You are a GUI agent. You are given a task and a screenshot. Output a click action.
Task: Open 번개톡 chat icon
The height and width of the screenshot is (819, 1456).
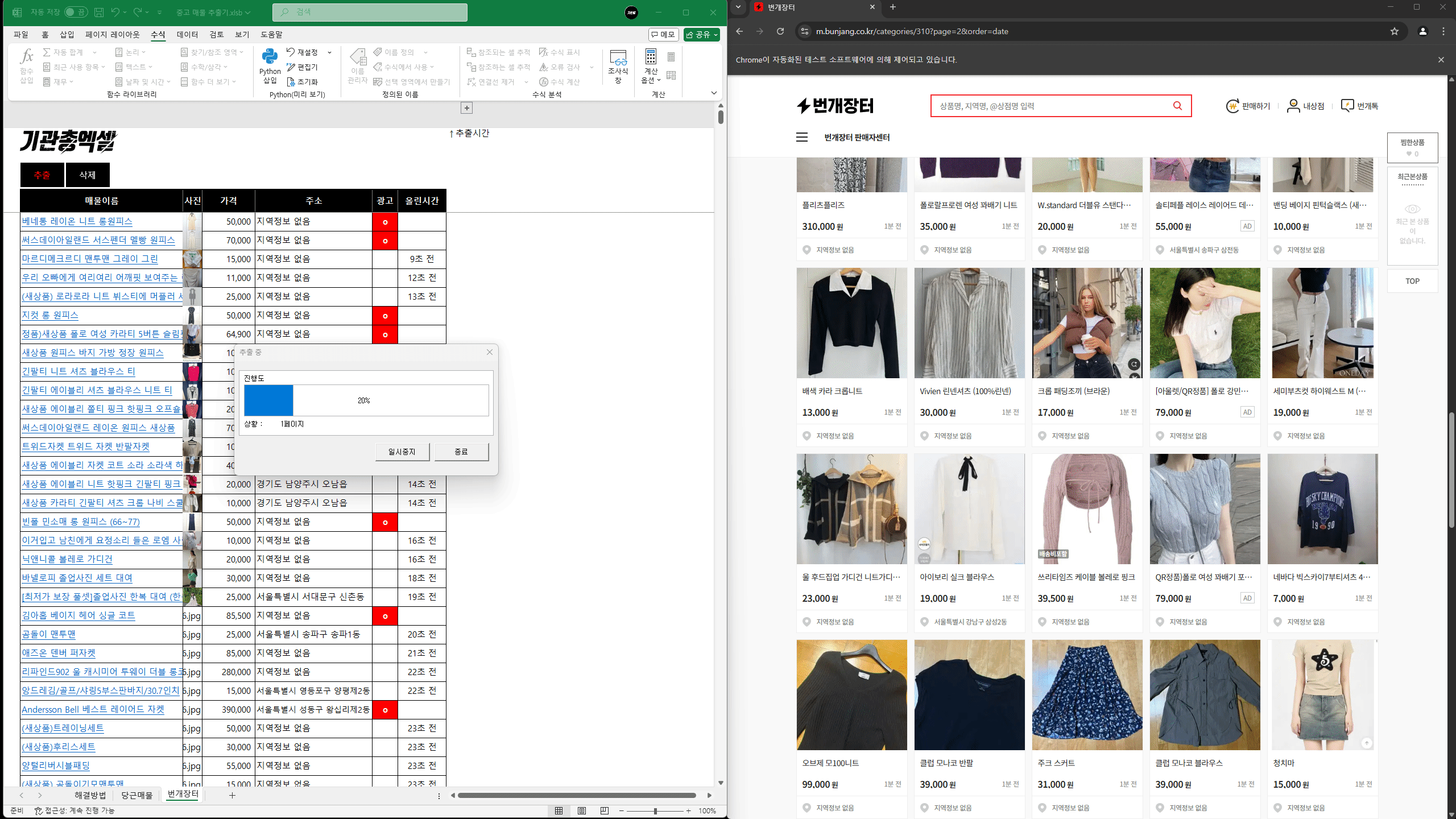pyautogui.click(x=1347, y=106)
